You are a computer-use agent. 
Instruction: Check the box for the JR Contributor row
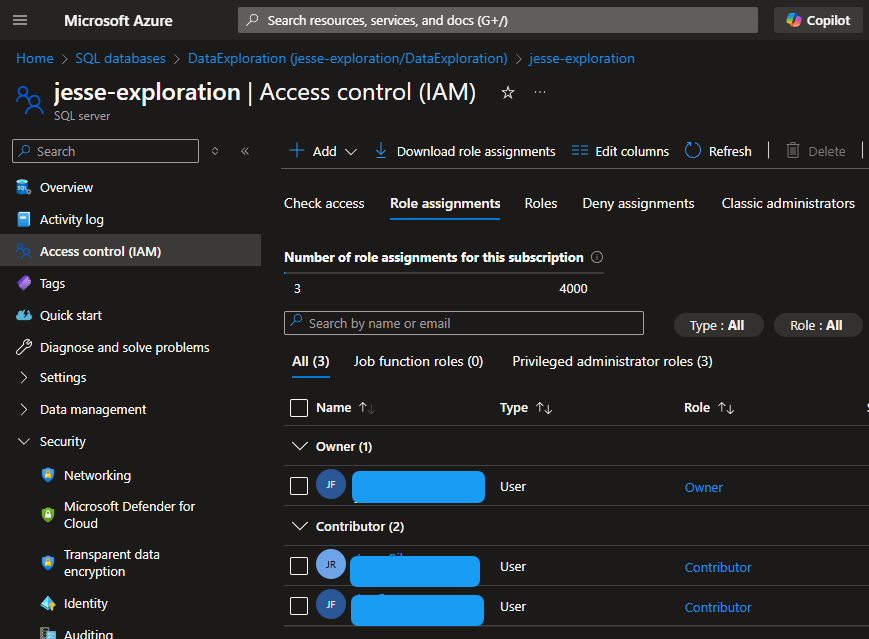[x=299, y=566]
